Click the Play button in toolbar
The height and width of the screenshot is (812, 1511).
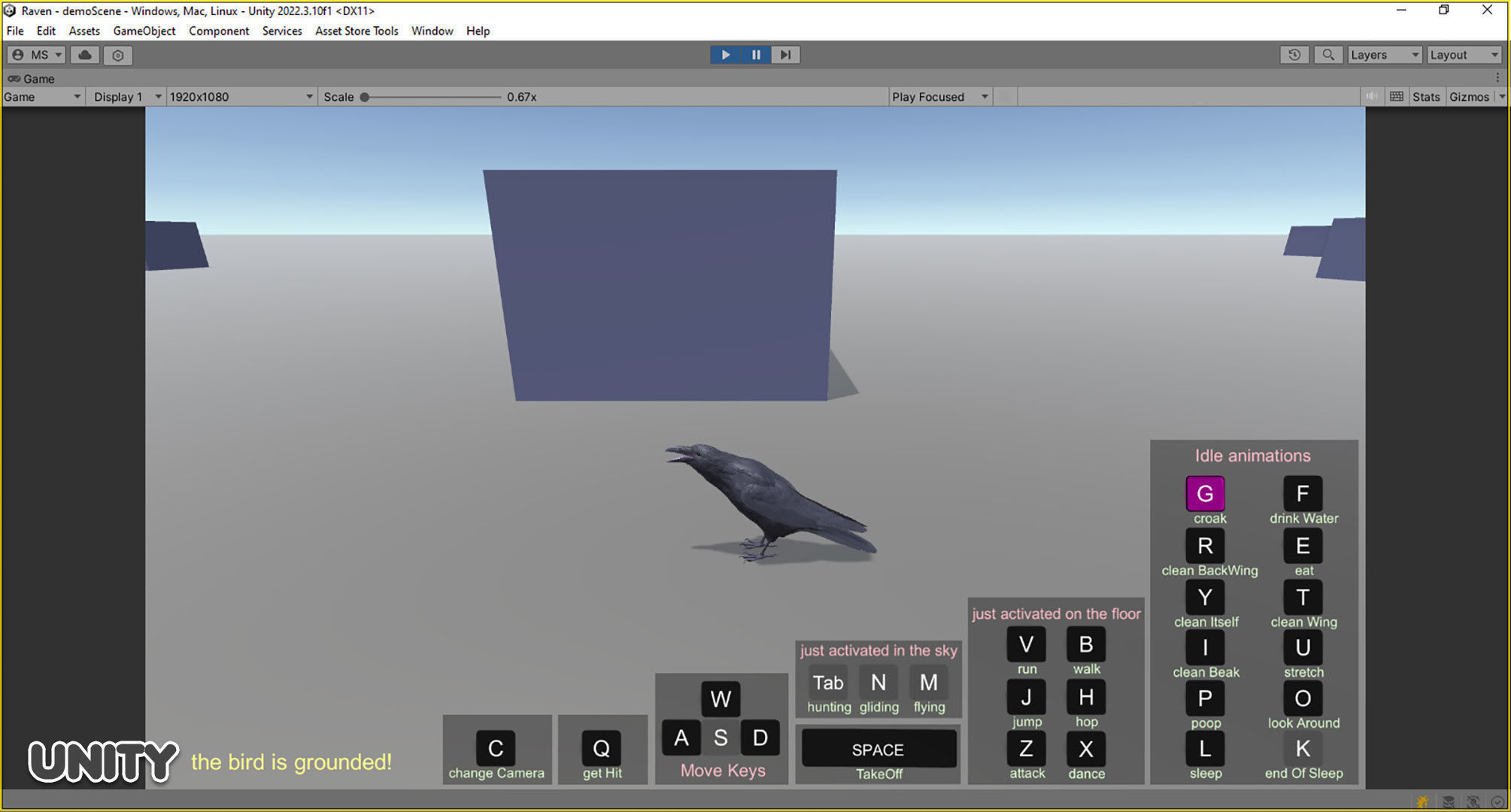click(x=725, y=55)
